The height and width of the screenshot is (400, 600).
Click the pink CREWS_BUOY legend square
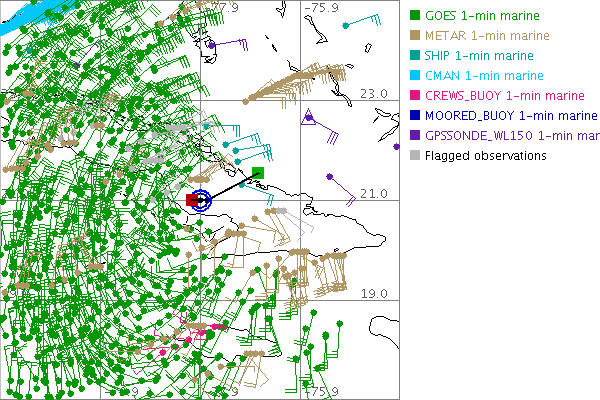click(414, 96)
